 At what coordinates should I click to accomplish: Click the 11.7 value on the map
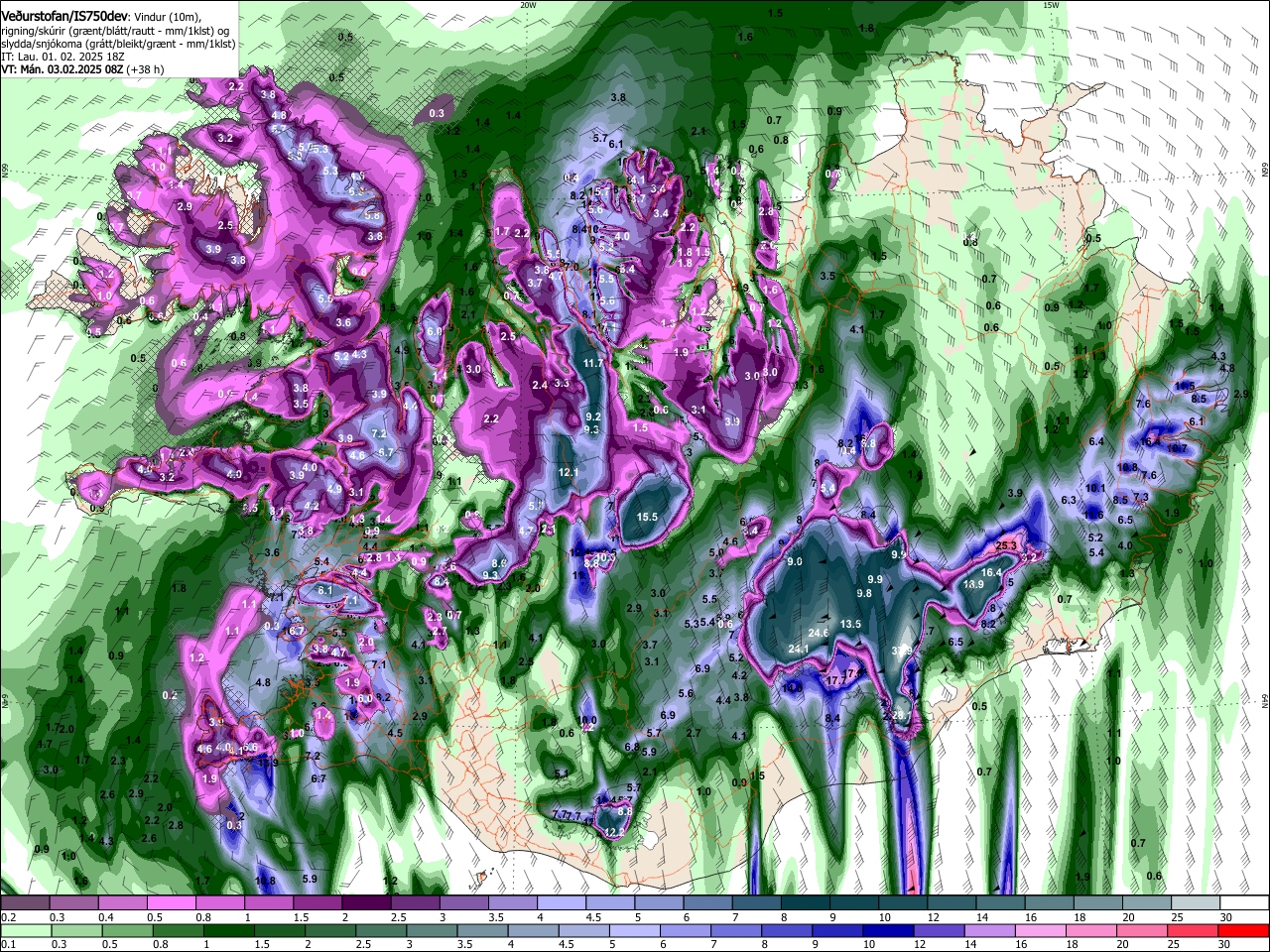coord(593,364)
